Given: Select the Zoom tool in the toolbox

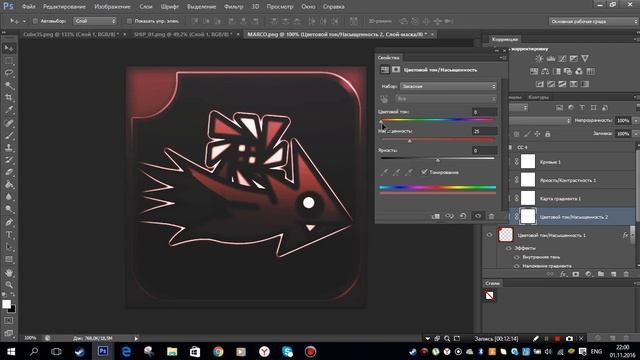Looking at the screenshot, I should point(9,285).
